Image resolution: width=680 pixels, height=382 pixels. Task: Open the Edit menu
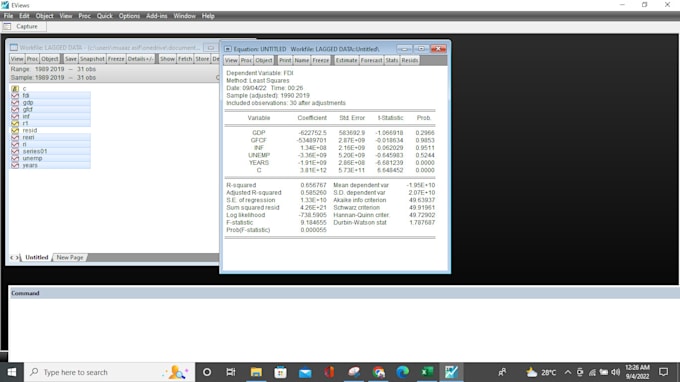24,16
